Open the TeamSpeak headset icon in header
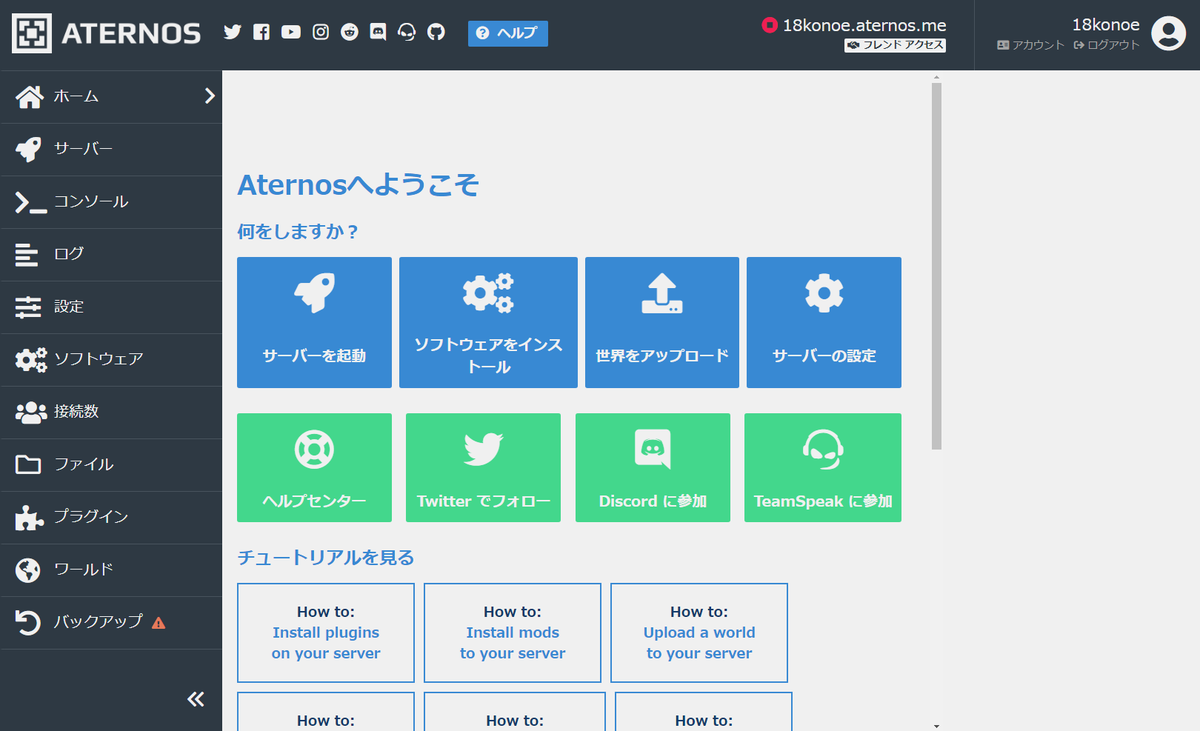The width and height of the screenshot is (1200, 731). point(407,32)
